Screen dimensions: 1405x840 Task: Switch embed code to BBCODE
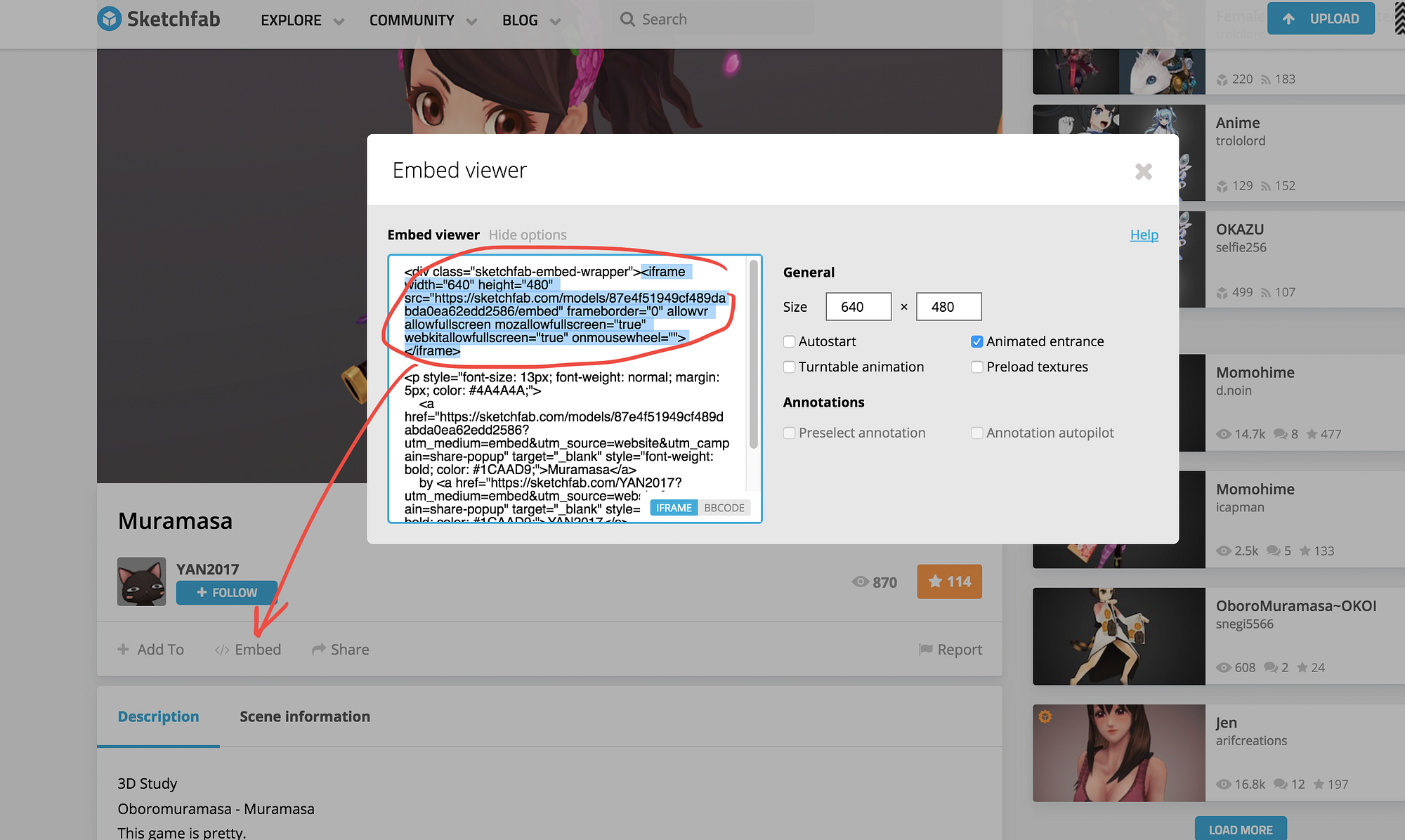pyautogui.click(x=724, y=508)
